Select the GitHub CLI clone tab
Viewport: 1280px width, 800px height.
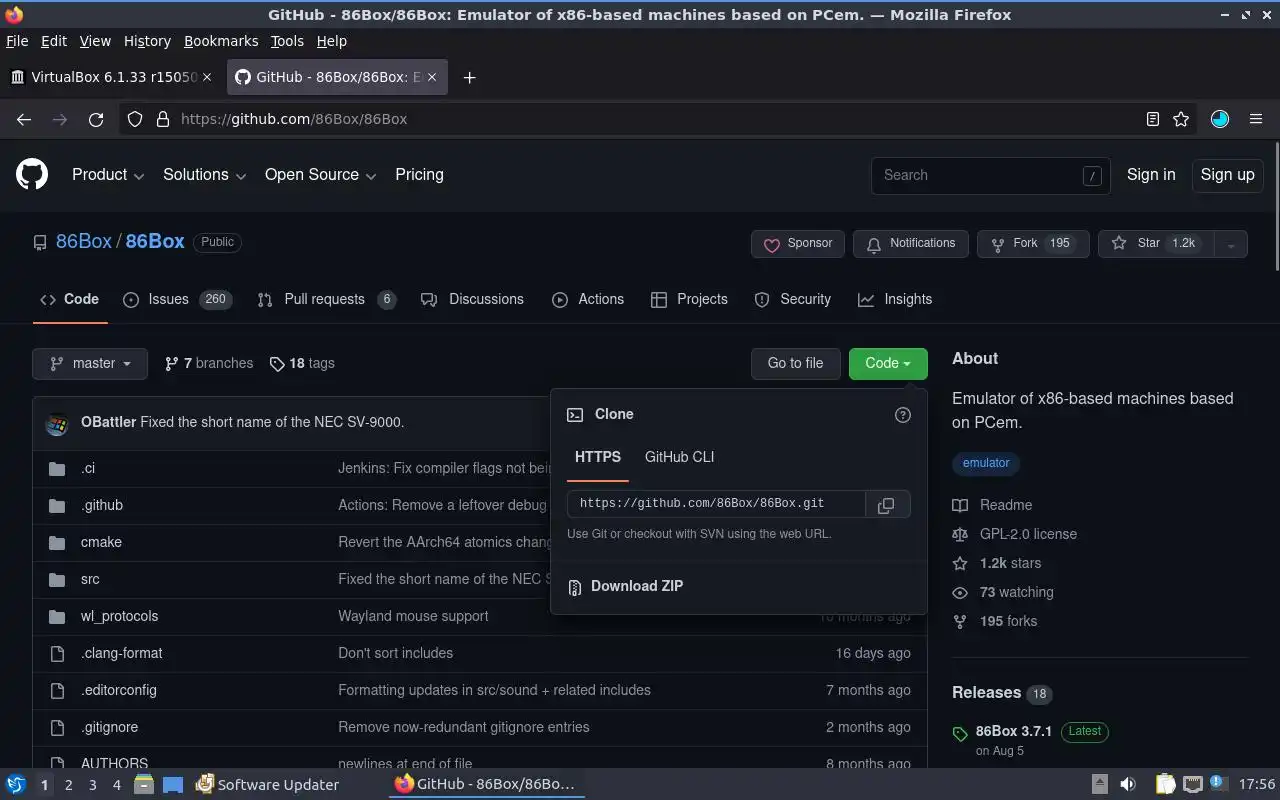point(679,457)
